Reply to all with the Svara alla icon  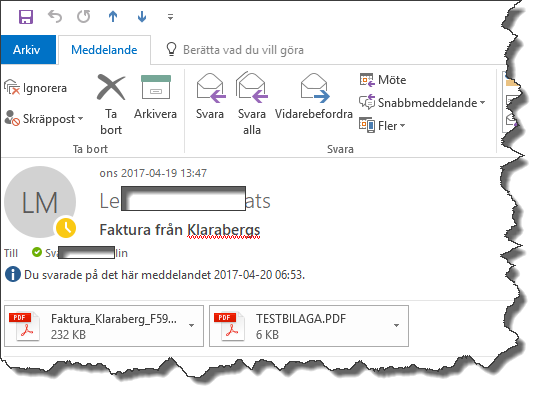pyautogui.click(x=252, y=104)
